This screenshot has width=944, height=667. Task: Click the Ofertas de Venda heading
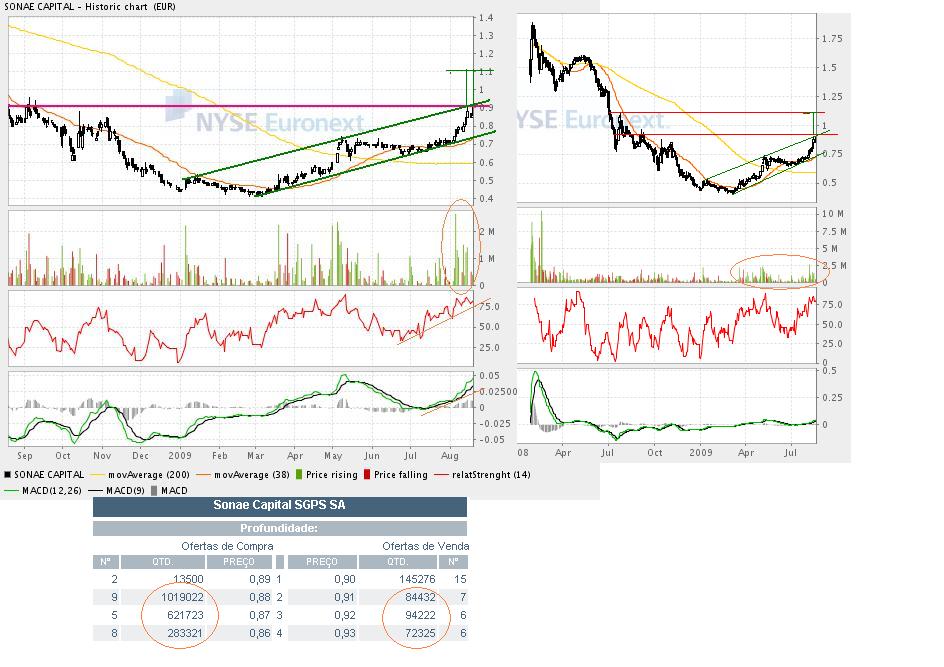tap(426, 546)
